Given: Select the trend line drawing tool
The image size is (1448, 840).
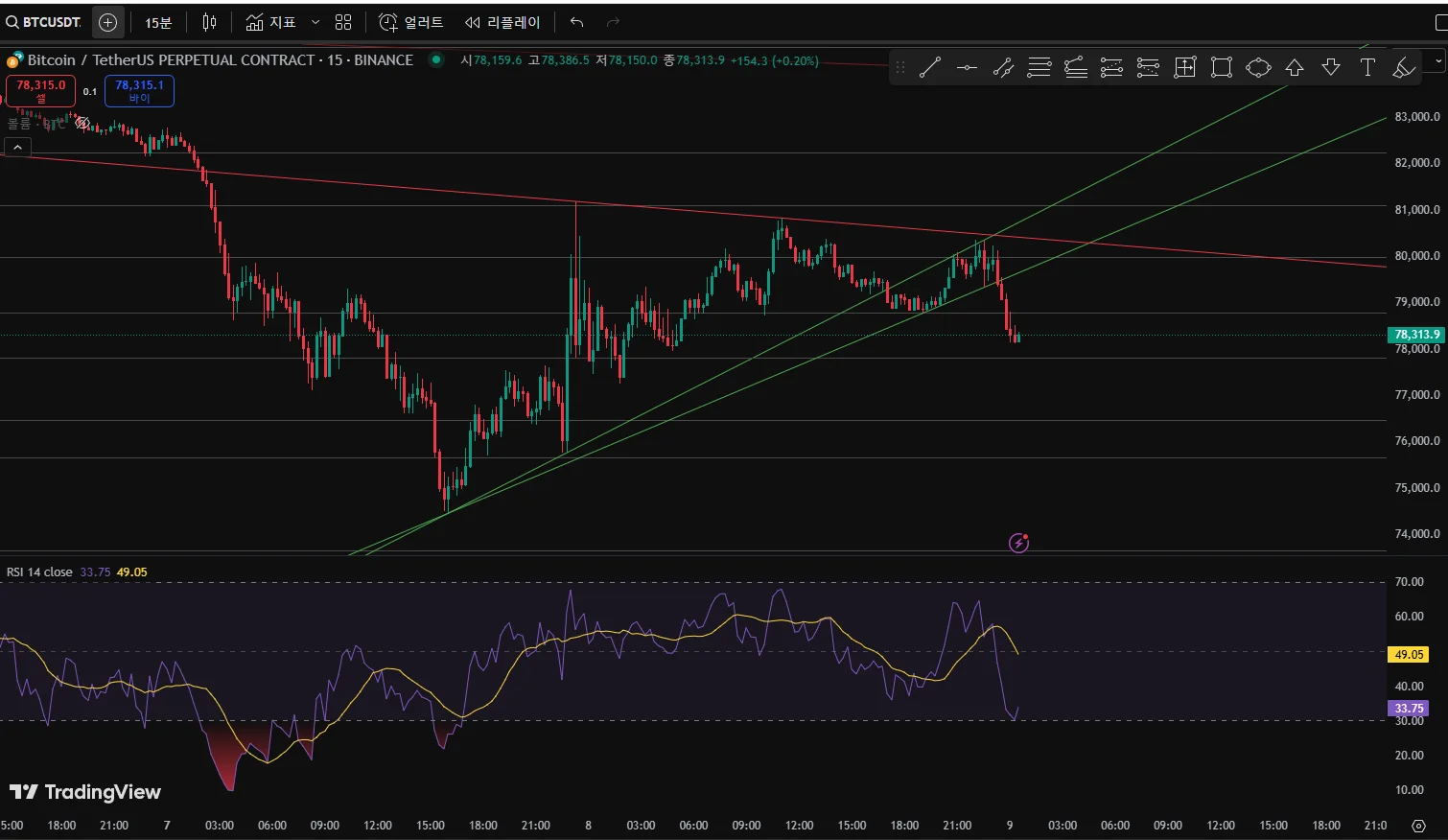Looking at the screenshot, I should (x=929, y=67).
